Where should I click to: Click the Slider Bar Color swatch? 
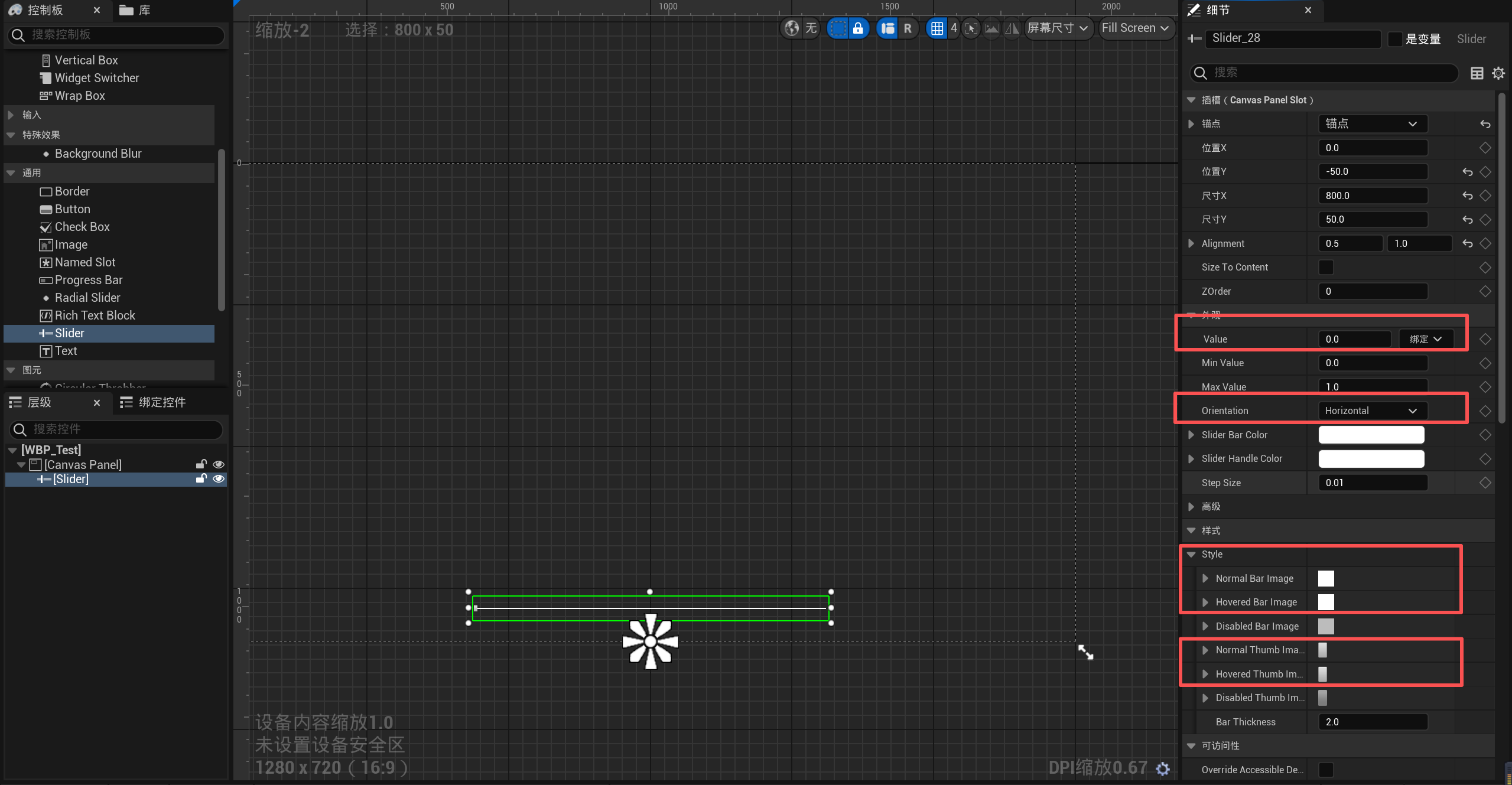[1371, 435]
